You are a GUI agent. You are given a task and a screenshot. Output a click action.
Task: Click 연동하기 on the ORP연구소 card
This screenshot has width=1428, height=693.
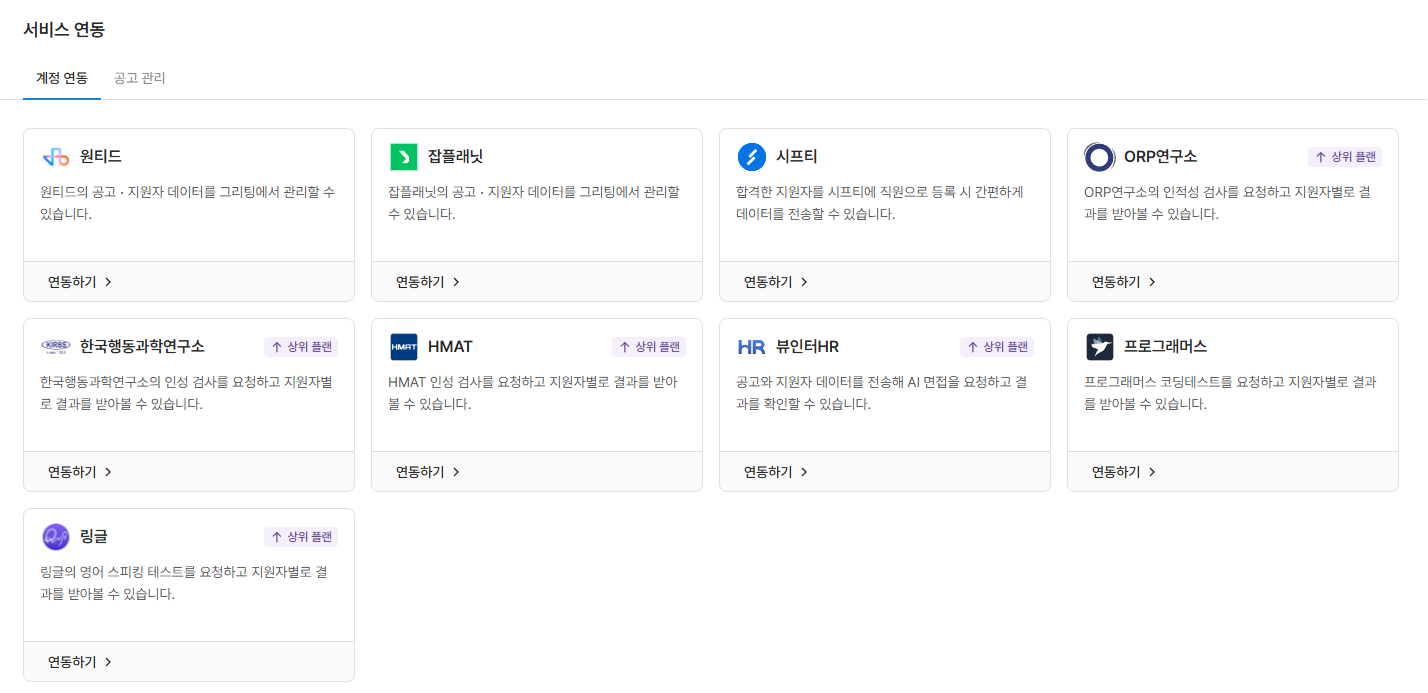[1124, 282]
